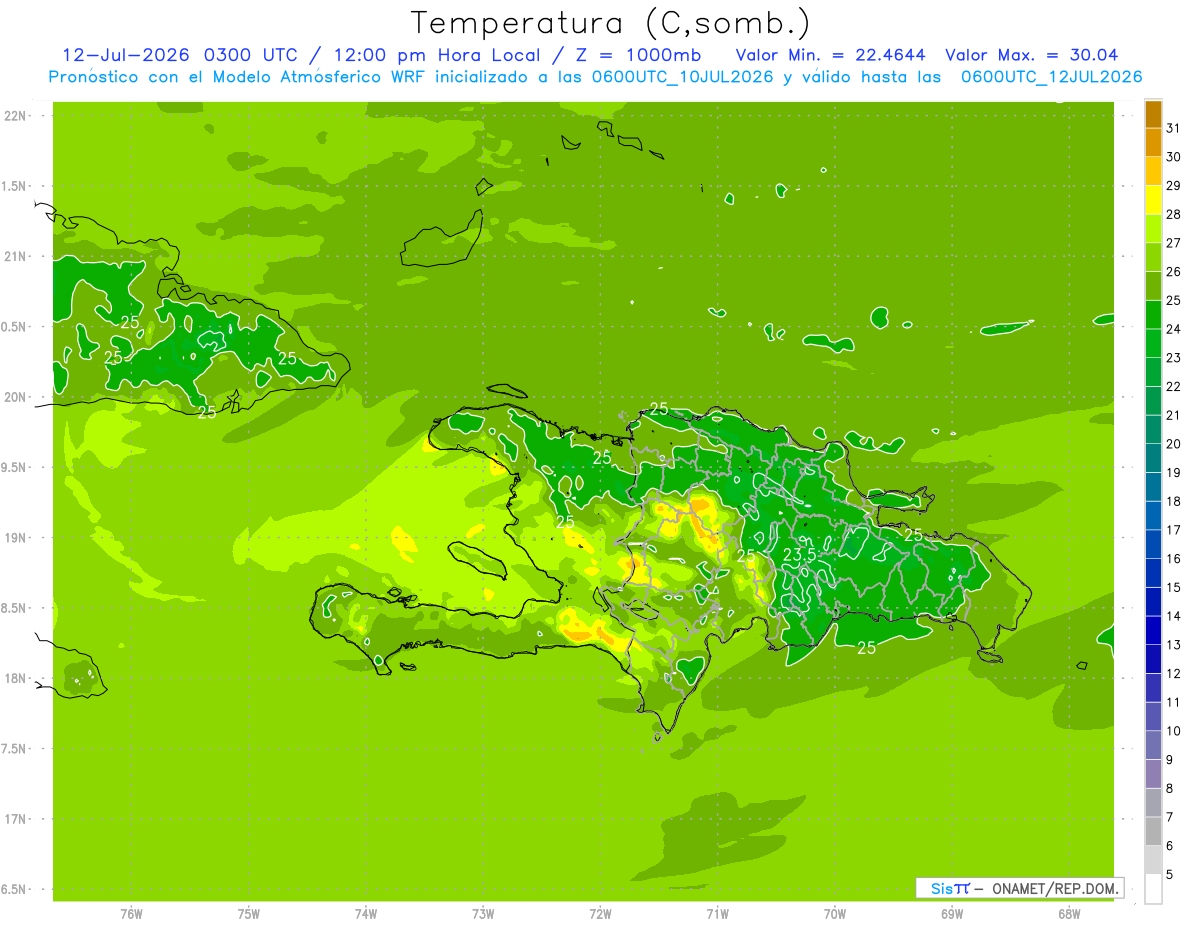Viewport: 1200px width, 927px height.
Task: Click the '71W' longitude axis label
Action: pyautogui.click(x=717, y=914)
